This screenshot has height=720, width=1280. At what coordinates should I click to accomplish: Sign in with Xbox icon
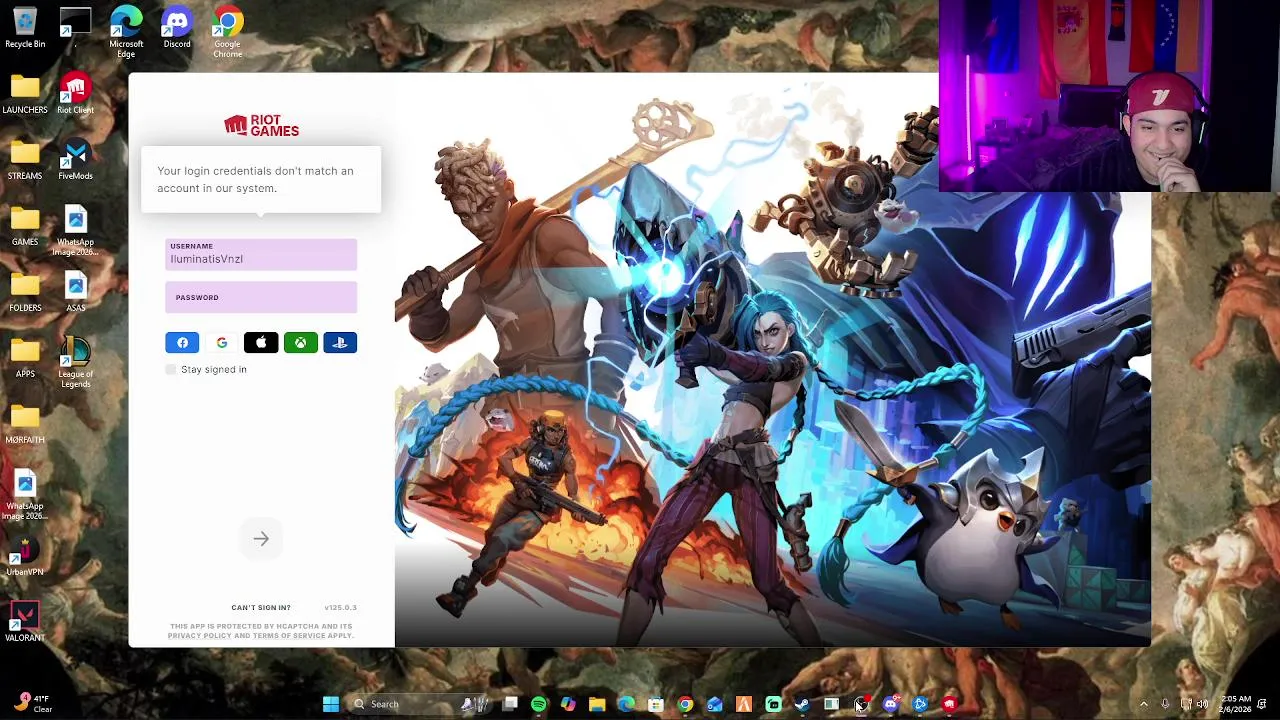(x=300, y=343)
